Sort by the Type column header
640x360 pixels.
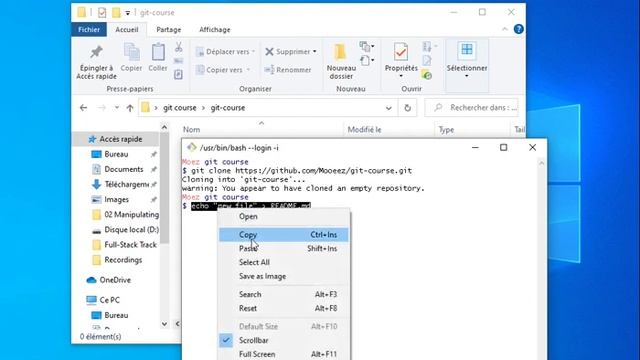coord(446,130)
